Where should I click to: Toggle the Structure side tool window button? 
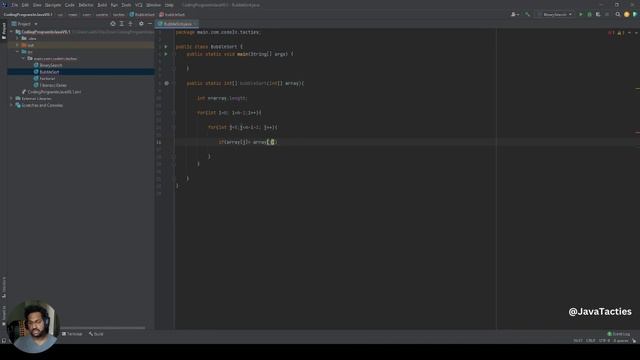coord(4,287)
